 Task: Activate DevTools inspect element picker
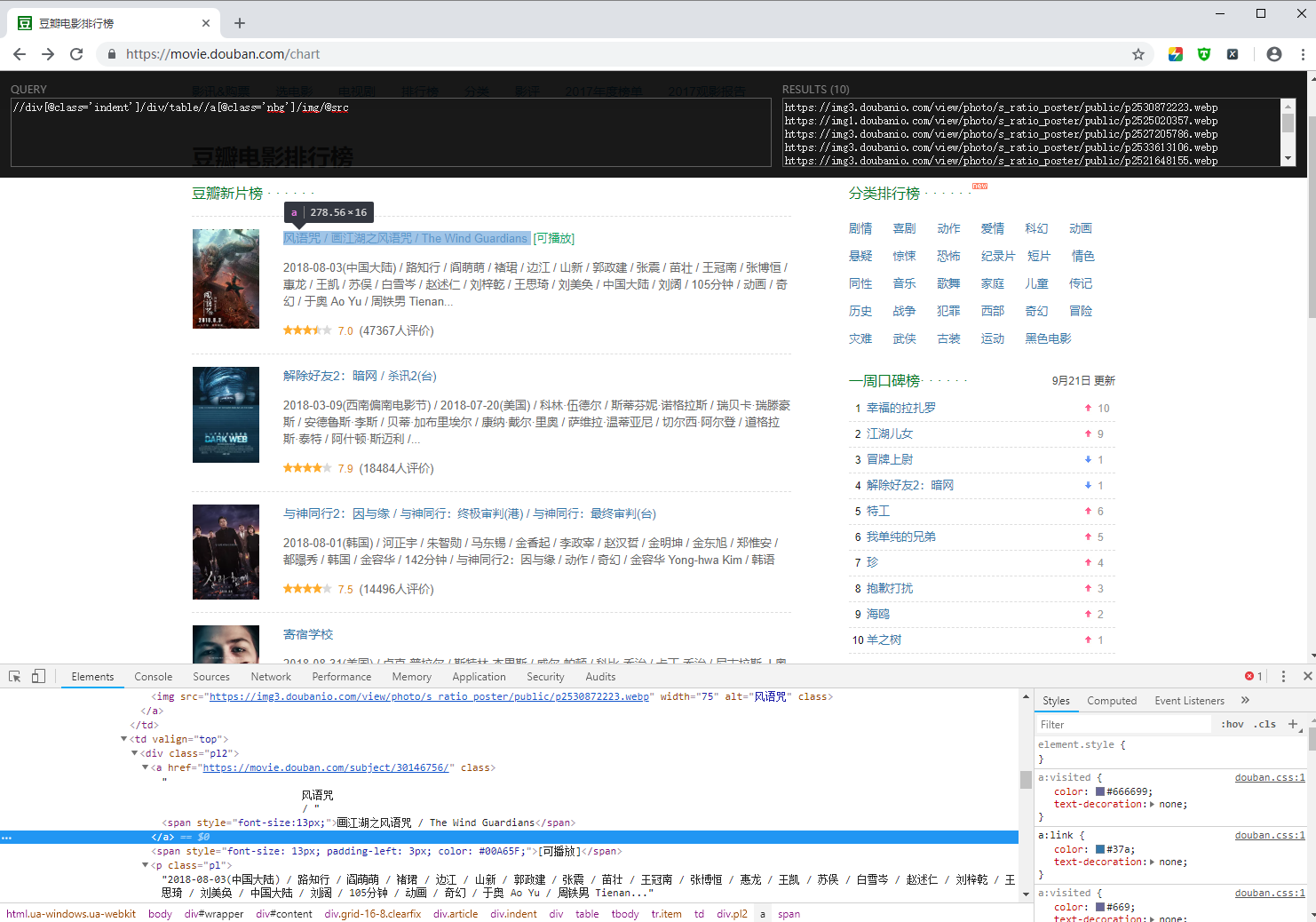(15, 677)
